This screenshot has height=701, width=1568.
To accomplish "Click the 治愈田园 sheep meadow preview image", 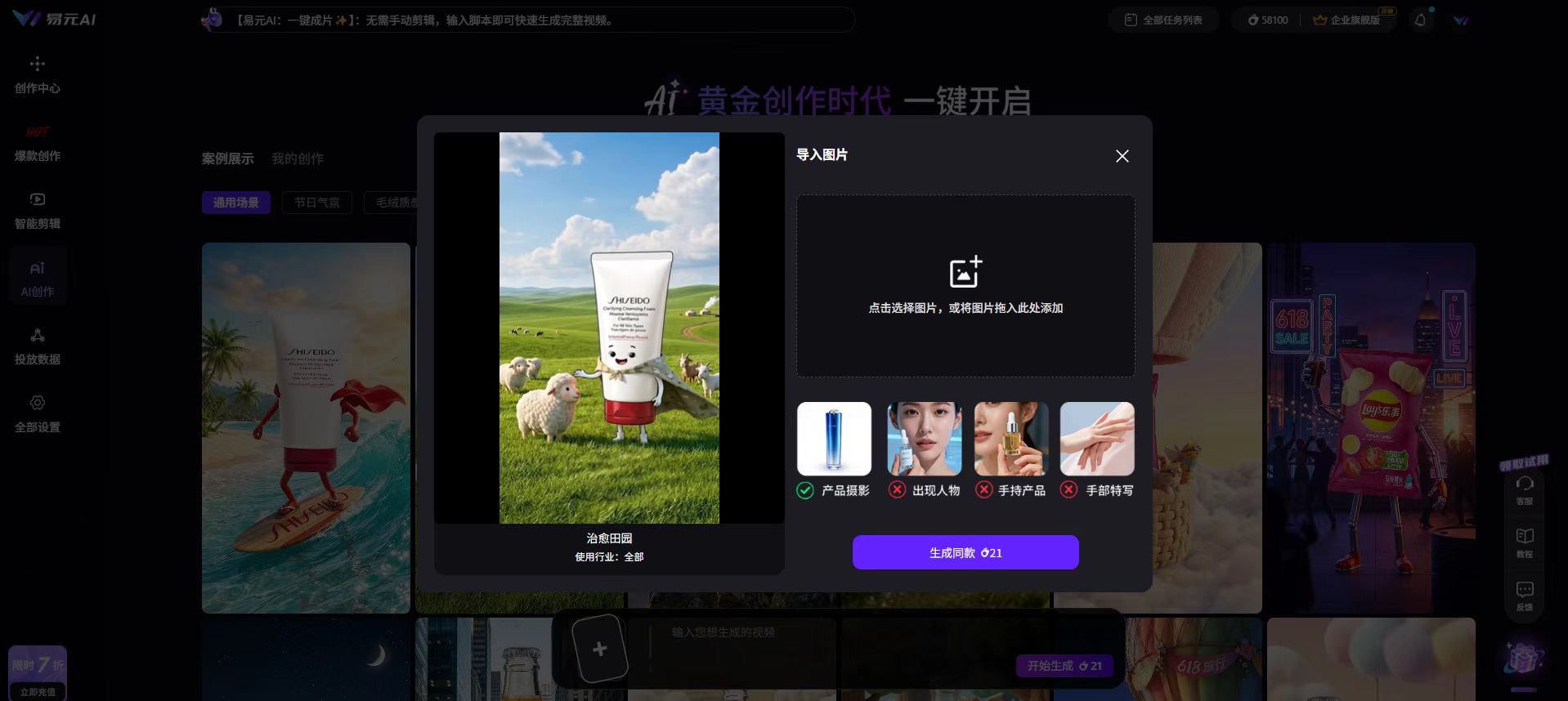I will [x=609, y=328].
